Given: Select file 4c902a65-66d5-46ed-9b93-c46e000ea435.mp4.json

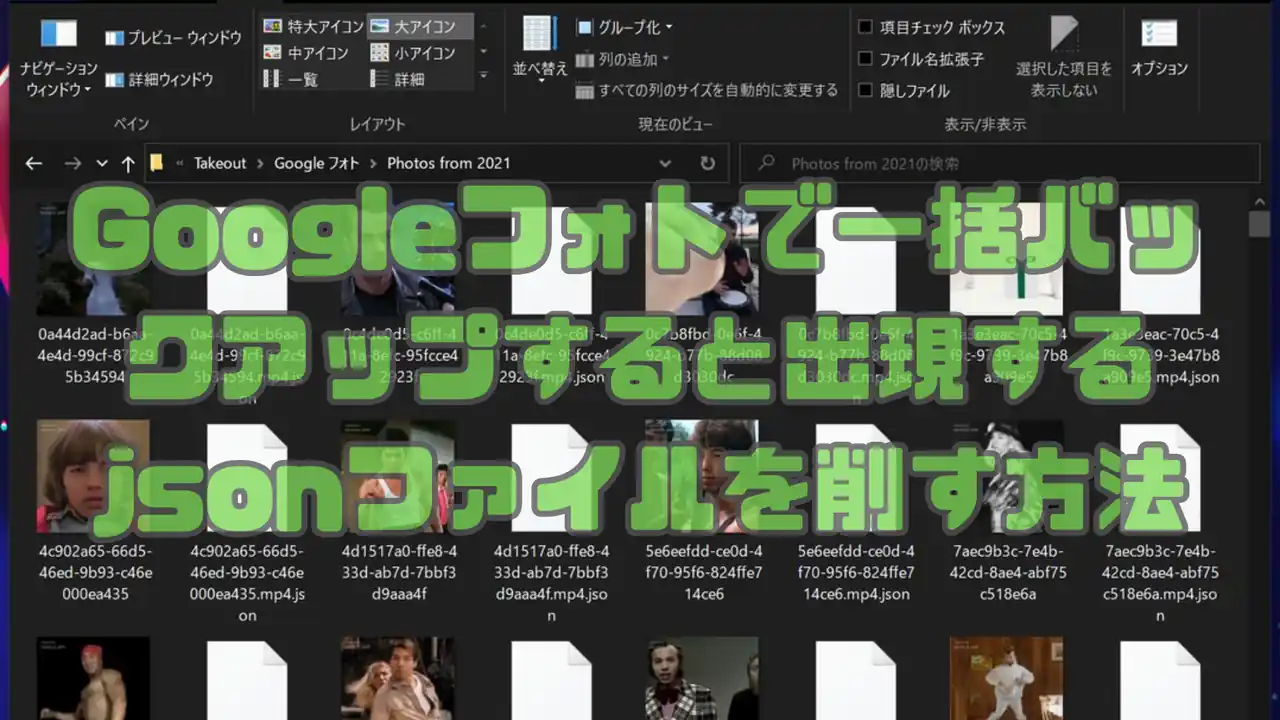Looking at the screenshot, I should coord(247,521).
